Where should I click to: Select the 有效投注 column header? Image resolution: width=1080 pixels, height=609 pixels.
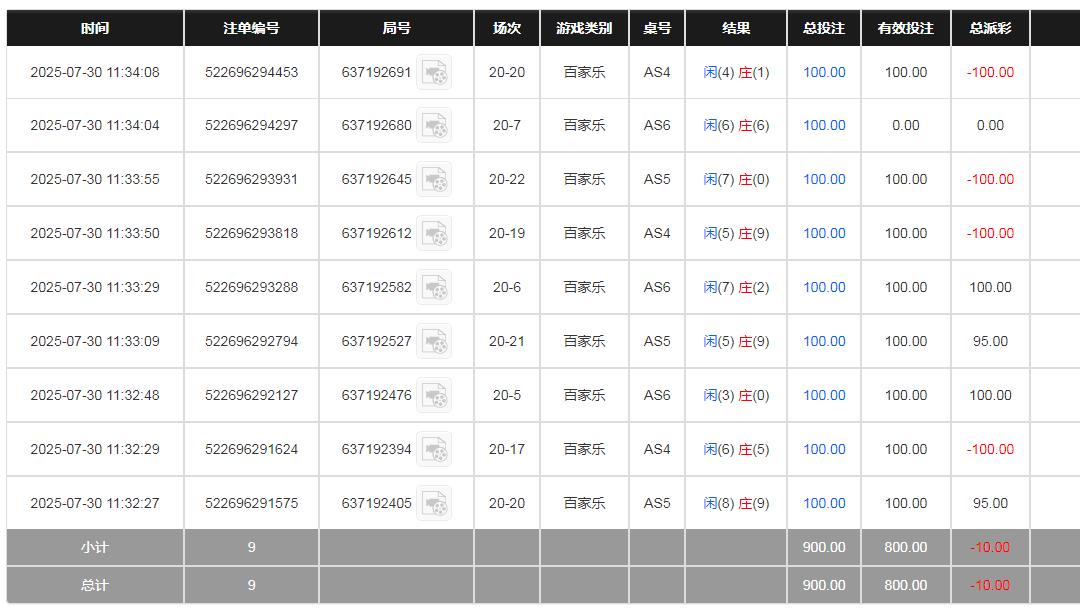[905, 29]
